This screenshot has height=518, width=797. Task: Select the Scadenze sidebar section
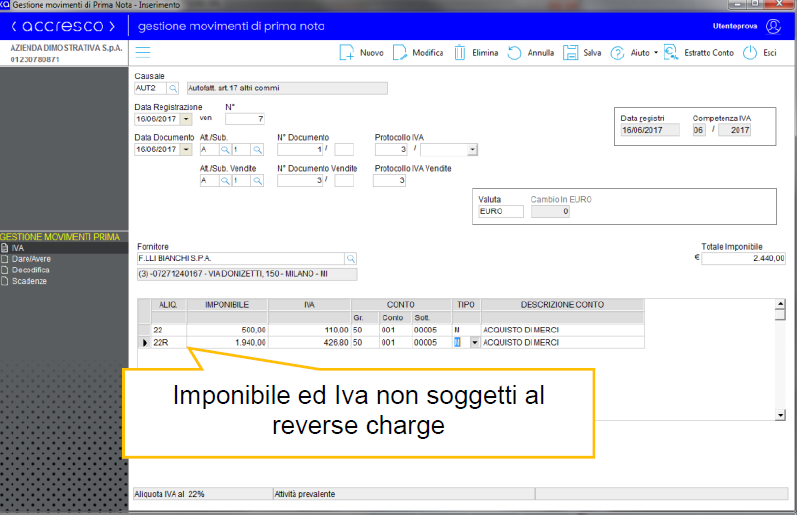click(64, 281)
